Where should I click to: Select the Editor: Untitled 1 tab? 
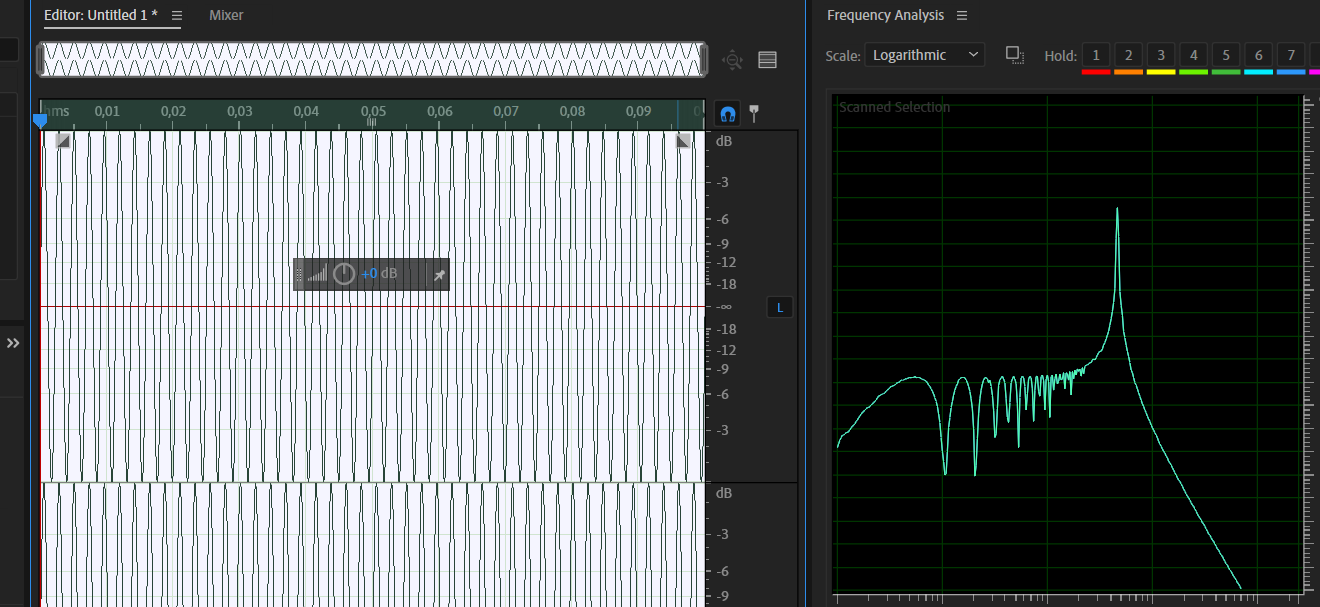(100, 15)
